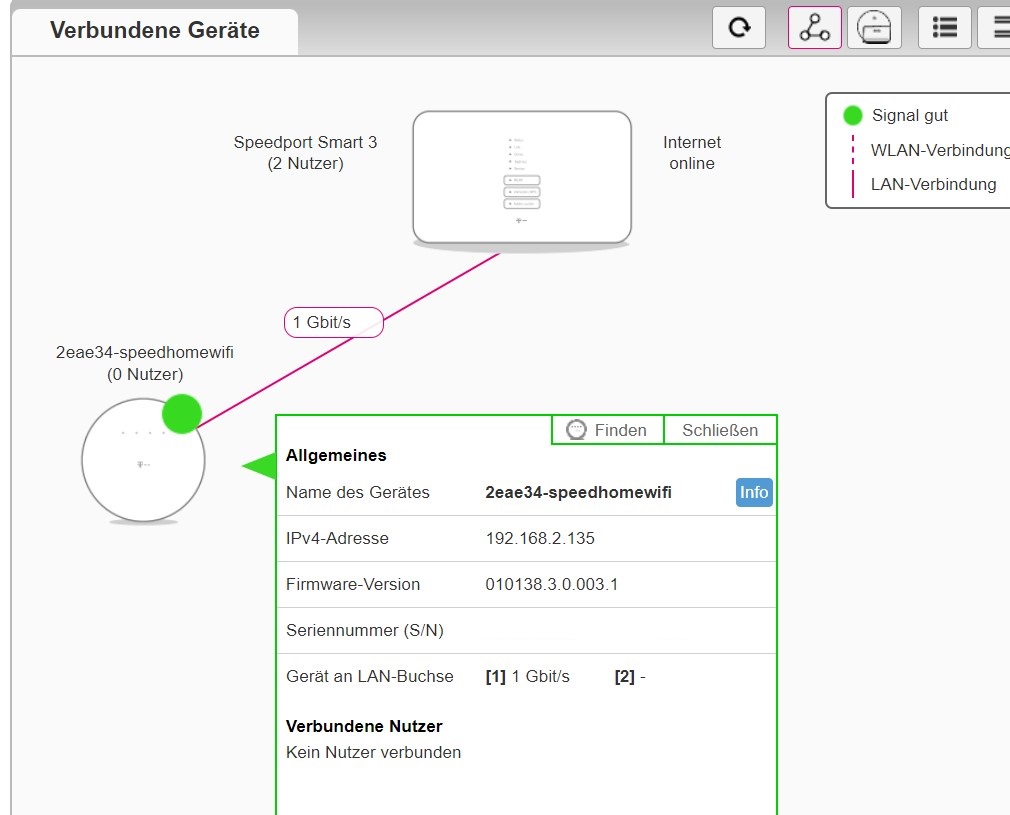Click the Speedport Smart 3 (2 Nutzer) label
This screenshot has width=1010, height=815.
305,153
